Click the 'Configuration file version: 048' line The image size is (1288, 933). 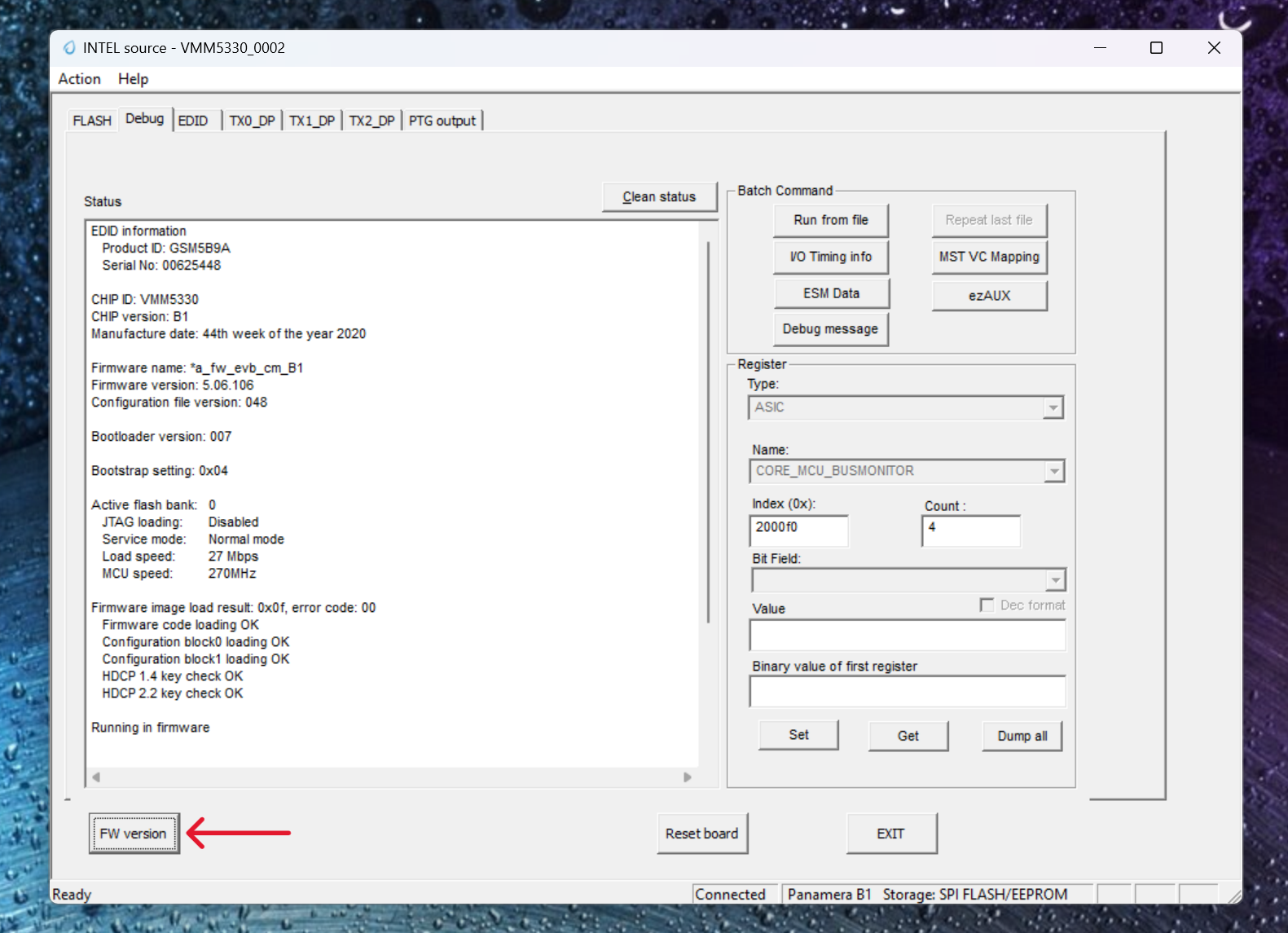pos(179,403)
